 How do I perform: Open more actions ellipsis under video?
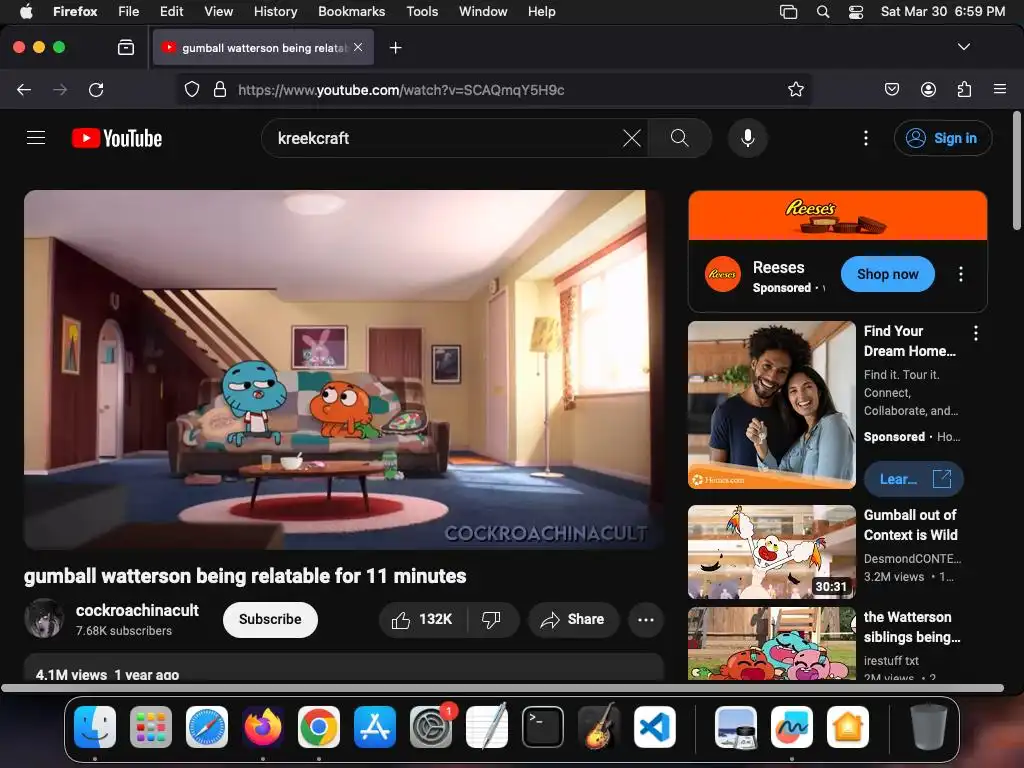pyautogui.click(x=646, y=619)
